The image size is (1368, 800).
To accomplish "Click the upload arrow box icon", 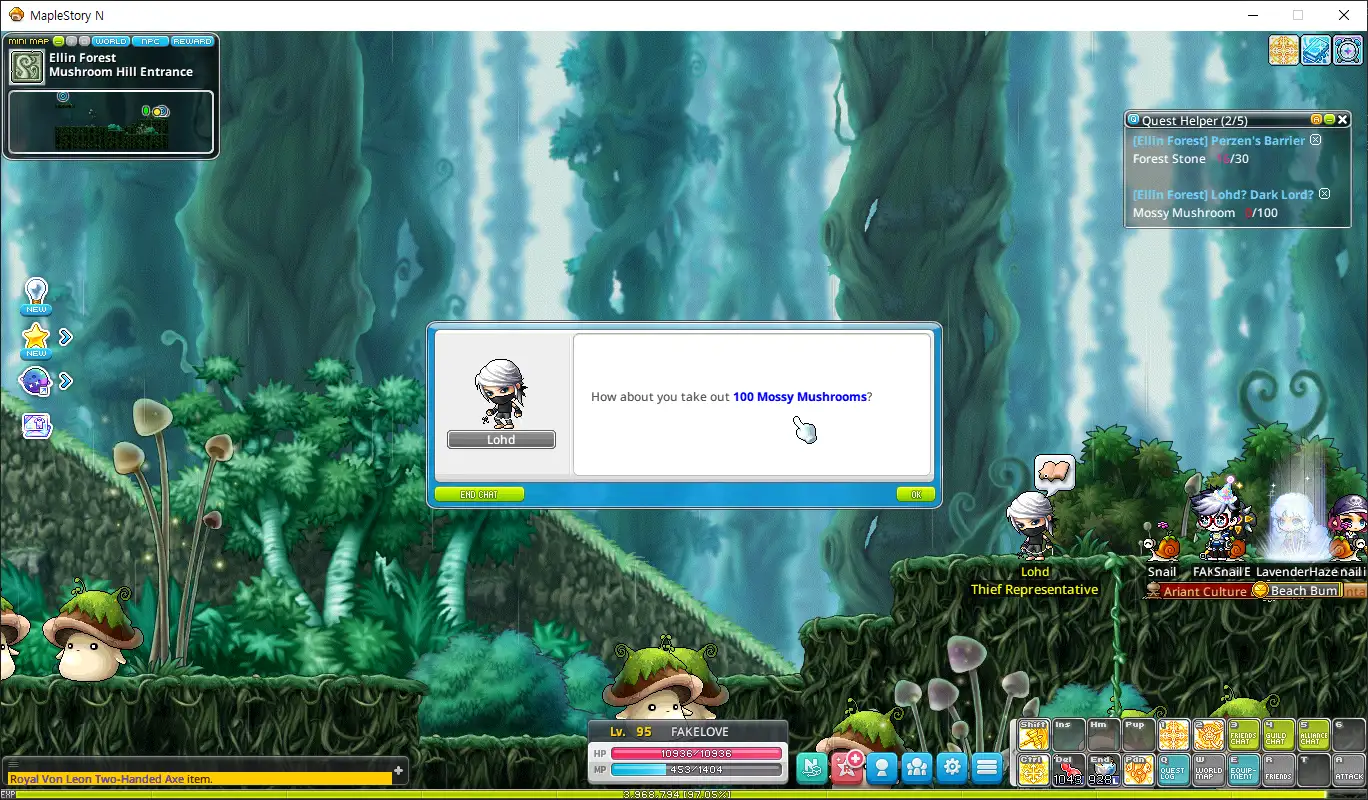I will [36, 425].
